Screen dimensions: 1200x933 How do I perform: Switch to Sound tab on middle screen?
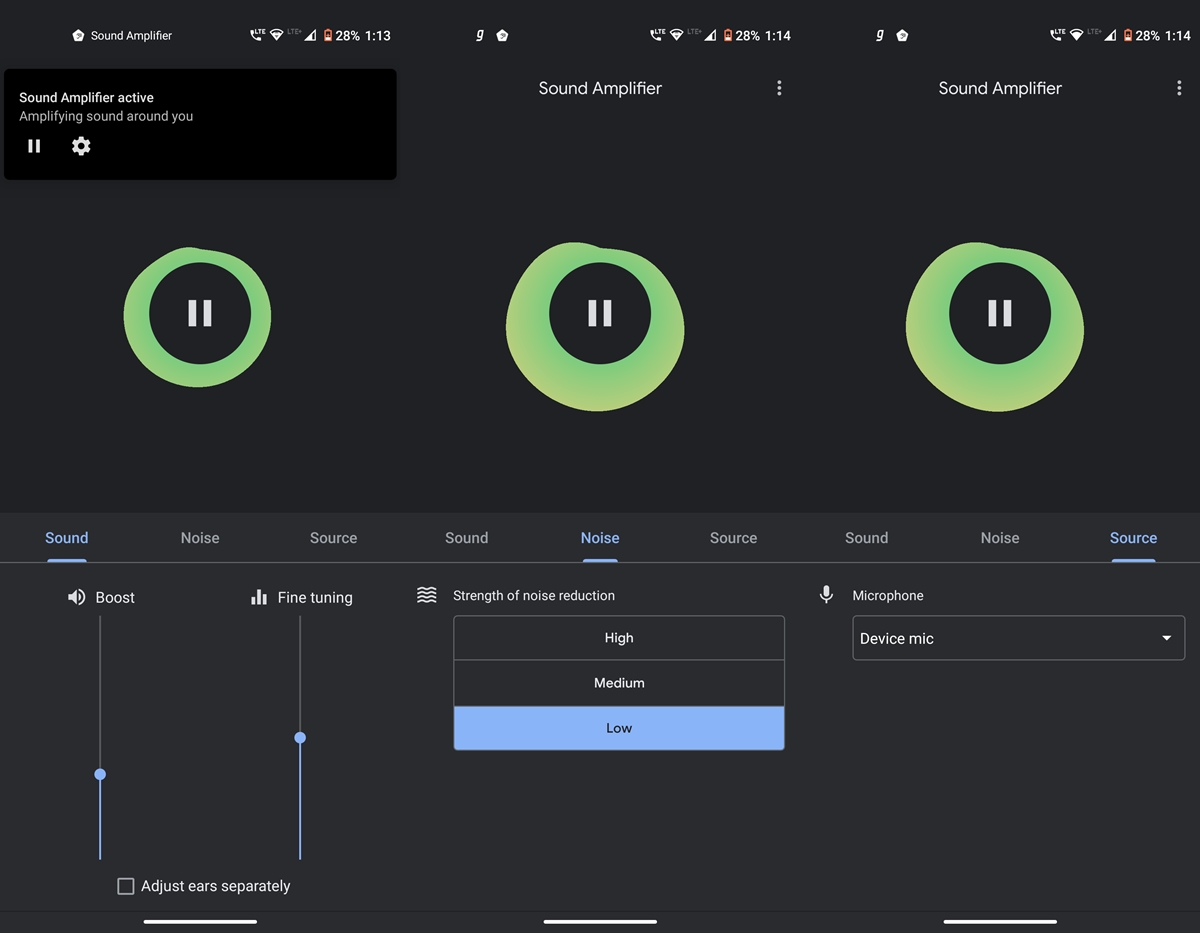[467, 538]
